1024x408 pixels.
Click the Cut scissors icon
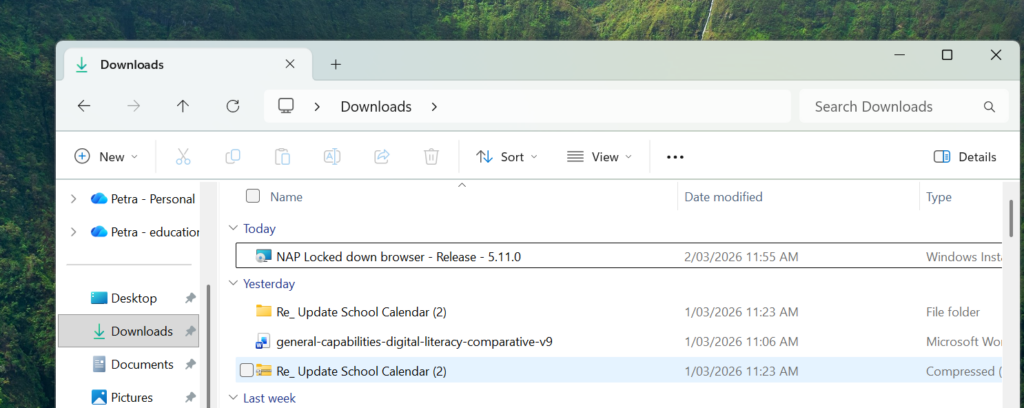(x=183, y=156)
